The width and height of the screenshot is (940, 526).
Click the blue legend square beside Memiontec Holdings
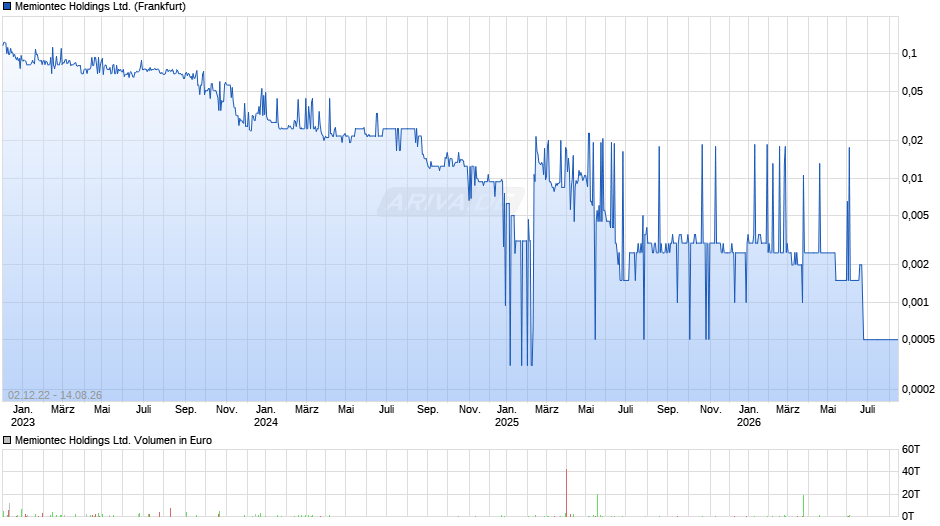[x=7, y=7]
